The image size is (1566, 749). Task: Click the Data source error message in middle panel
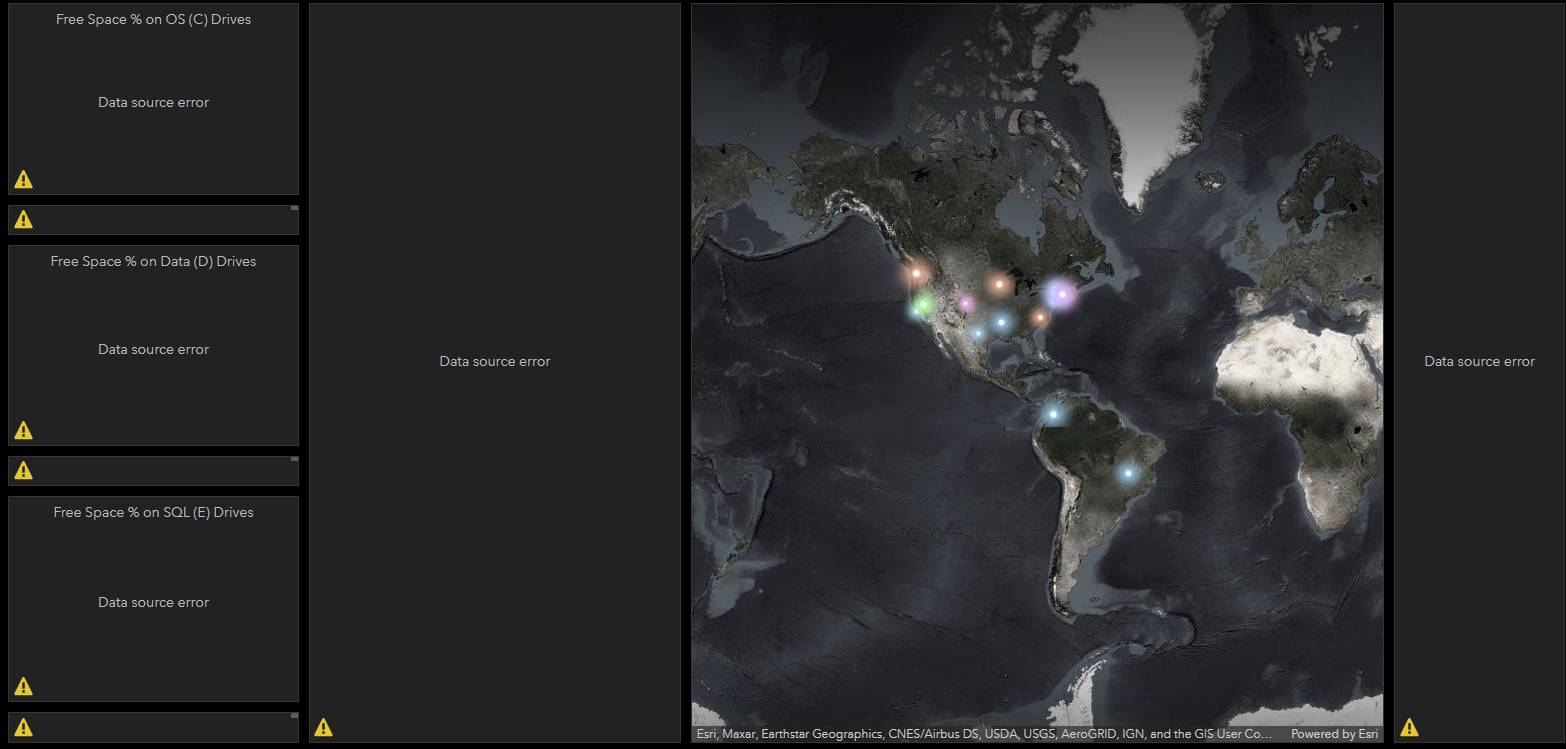(494, 361)
